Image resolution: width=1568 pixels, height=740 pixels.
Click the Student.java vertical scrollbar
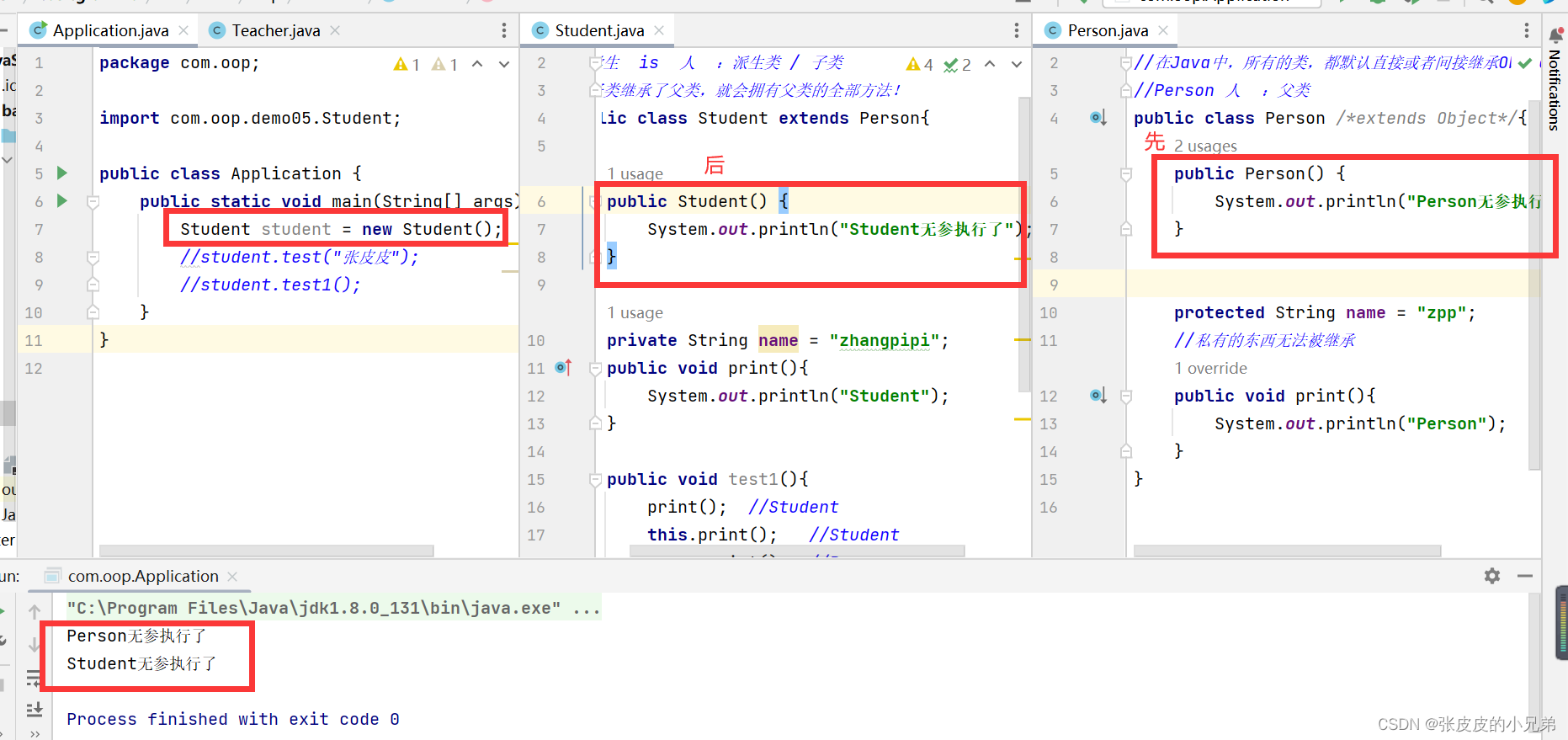1024,244
